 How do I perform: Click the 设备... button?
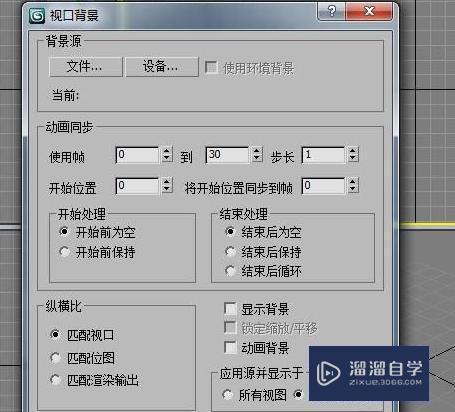tap(162, 67)
